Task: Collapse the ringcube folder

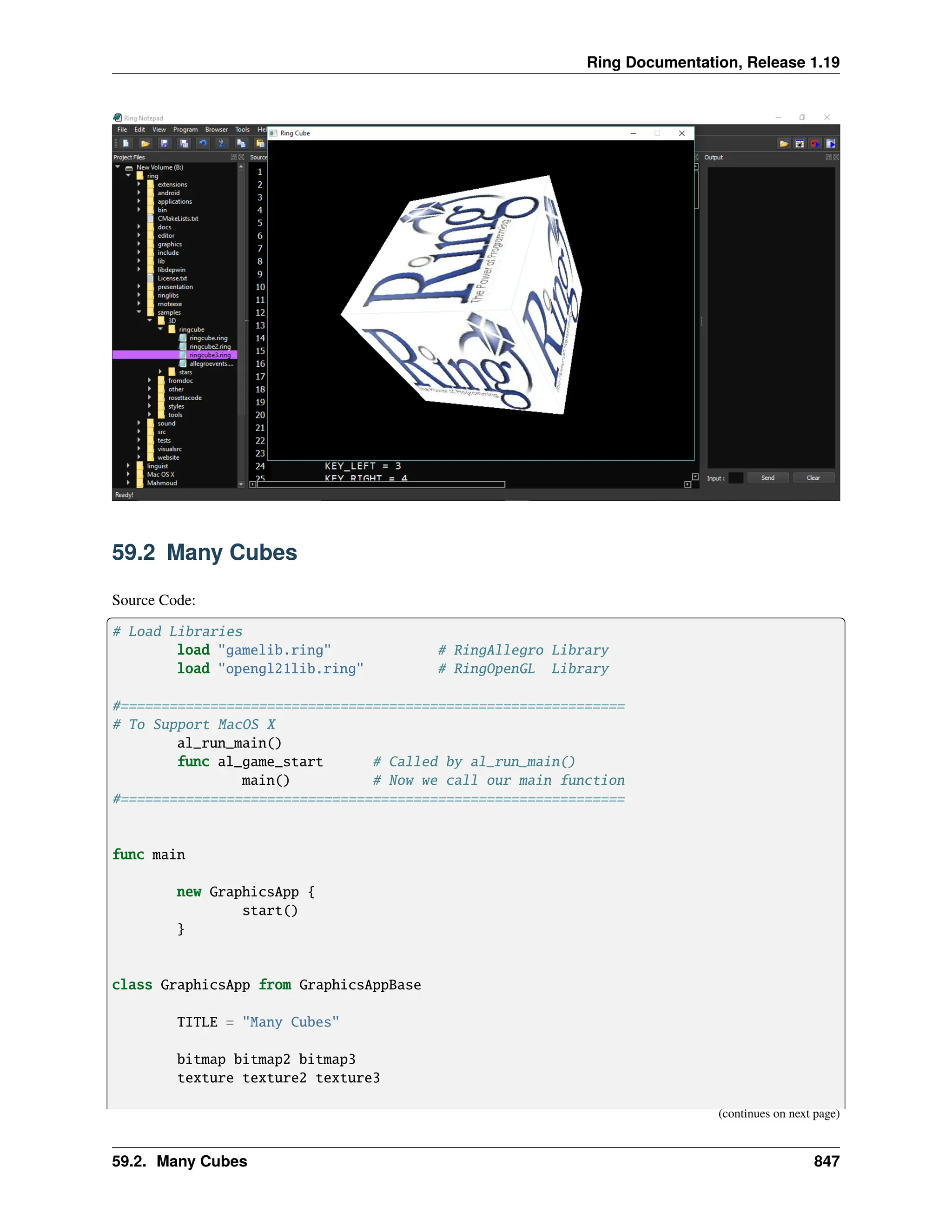Action: coord(160,329)
